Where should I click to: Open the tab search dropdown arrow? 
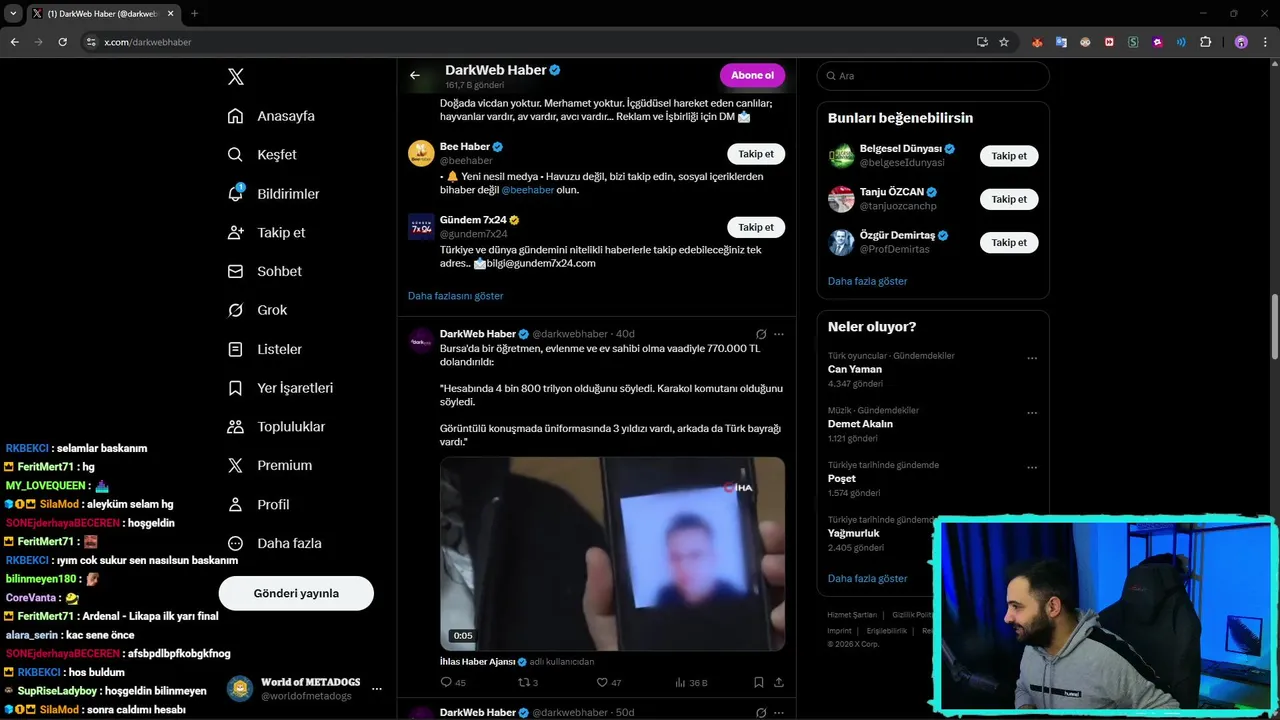point(13,14)
